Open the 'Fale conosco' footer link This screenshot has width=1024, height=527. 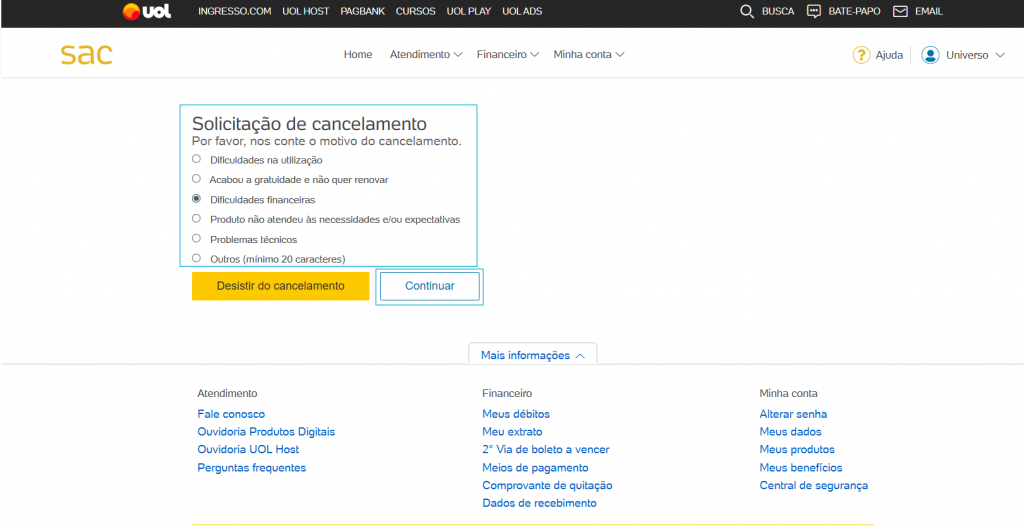[x=231, y=414]
